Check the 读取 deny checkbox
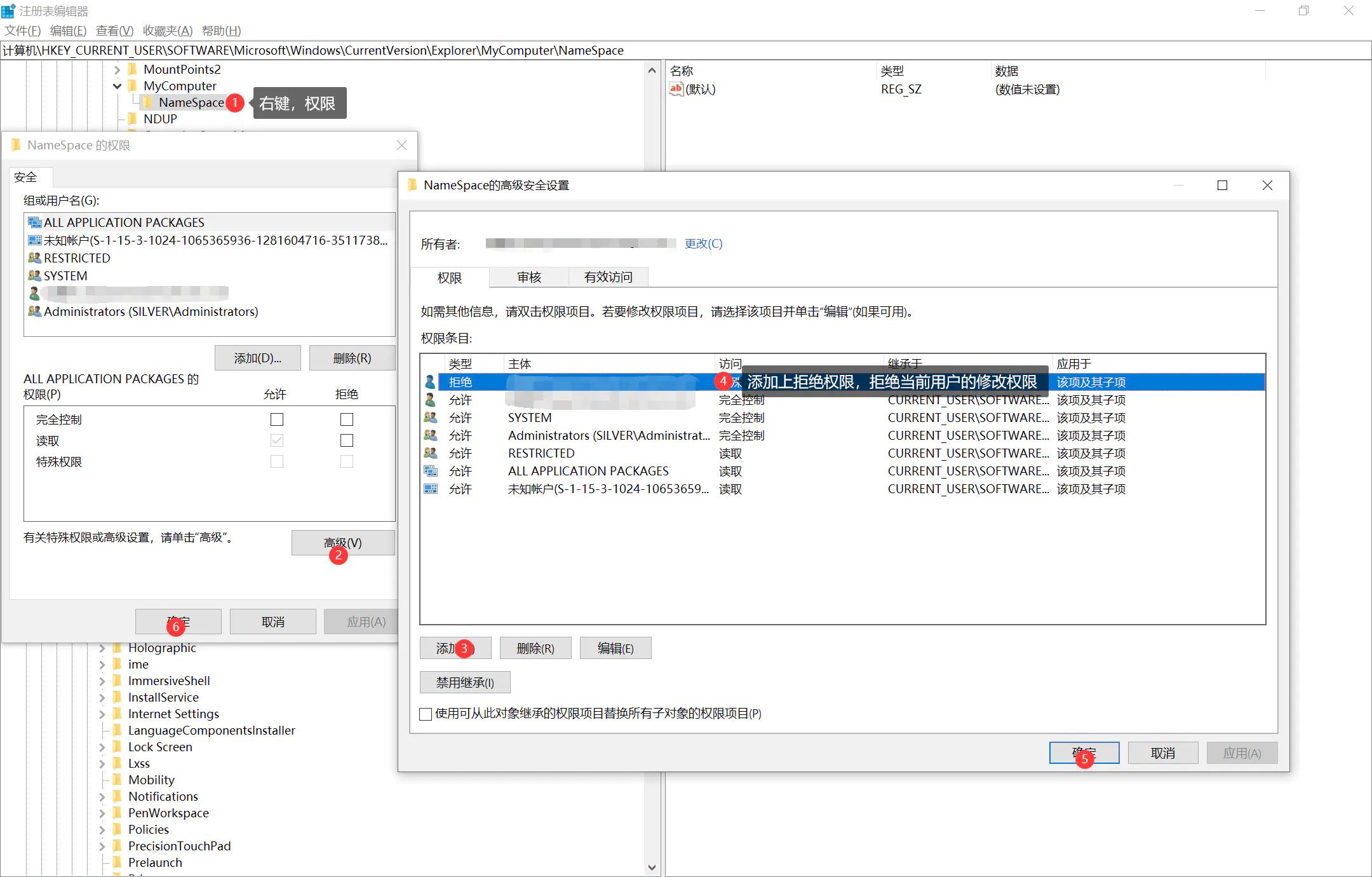 [347, 440]
